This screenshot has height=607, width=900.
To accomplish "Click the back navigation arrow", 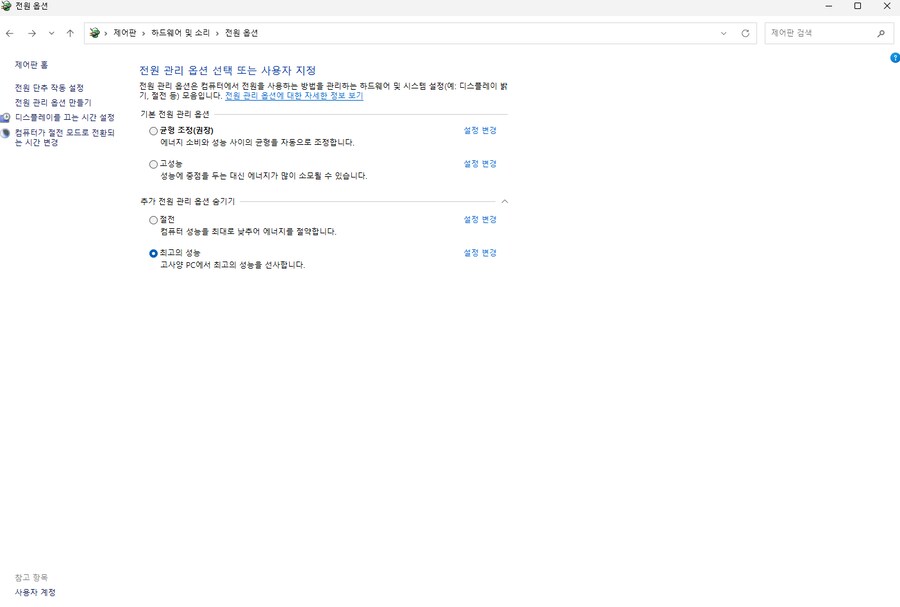I will (10, 32).
